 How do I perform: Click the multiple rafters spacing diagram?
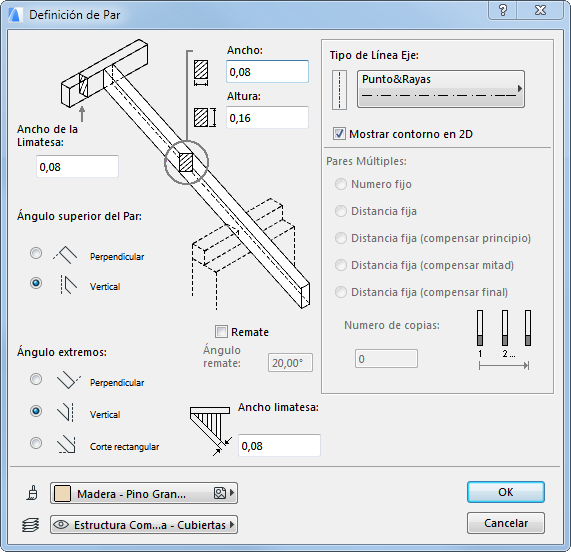tap(504, 340)
